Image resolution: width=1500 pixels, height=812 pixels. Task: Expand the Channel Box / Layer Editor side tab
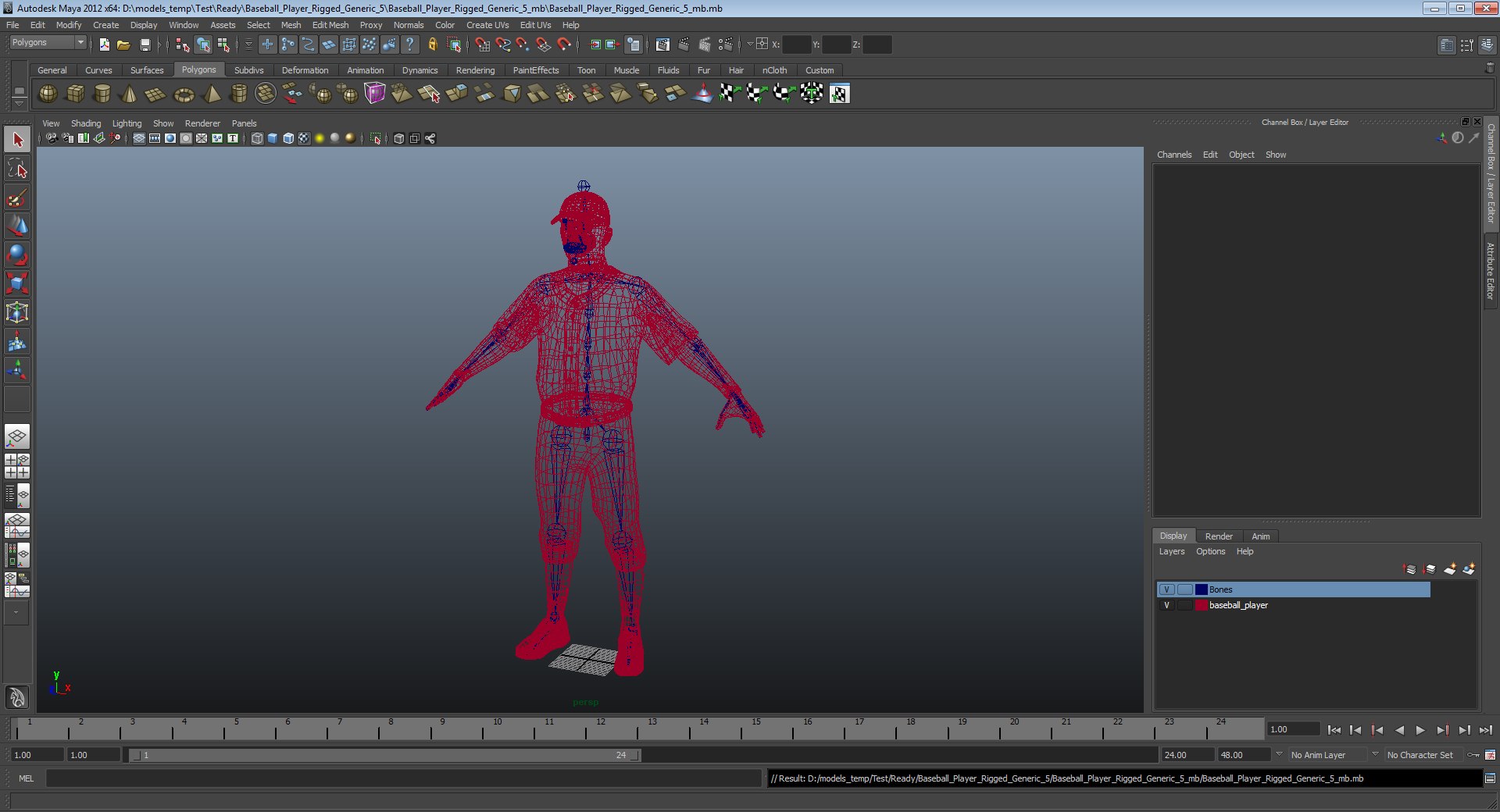coord(1491,173)
